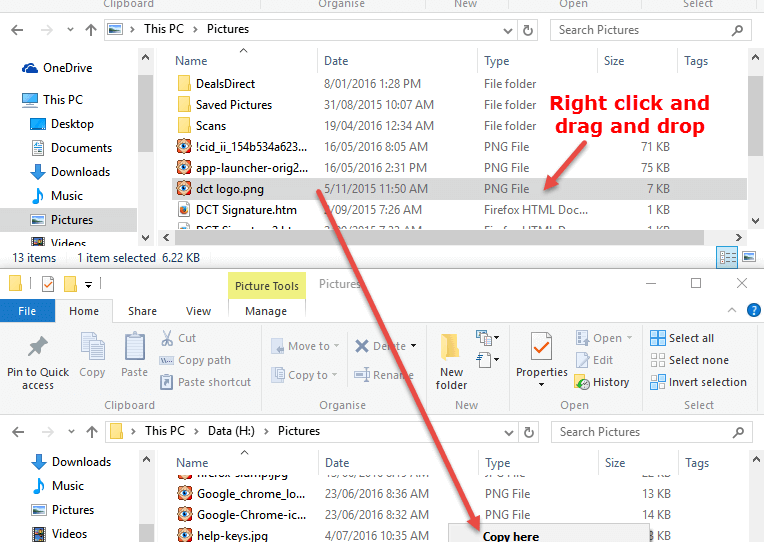Open lower recent locations dropdown arrow
This screenshot has height=542, width=764.
click(71, 432)
